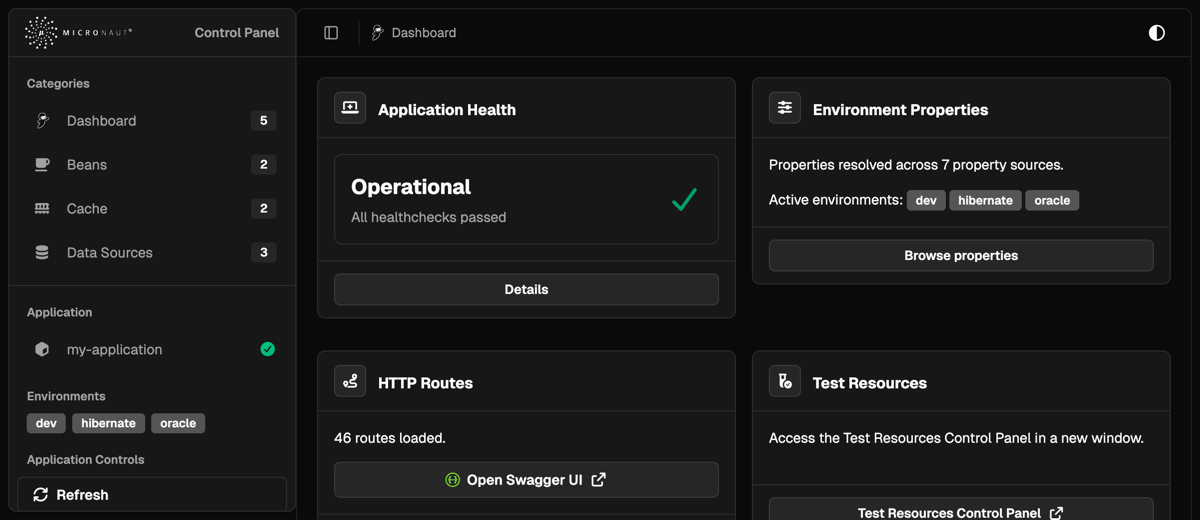Click the my-application cube icon
The height and width of the screenshot is (520, 1200).
[x=42, y=350]
